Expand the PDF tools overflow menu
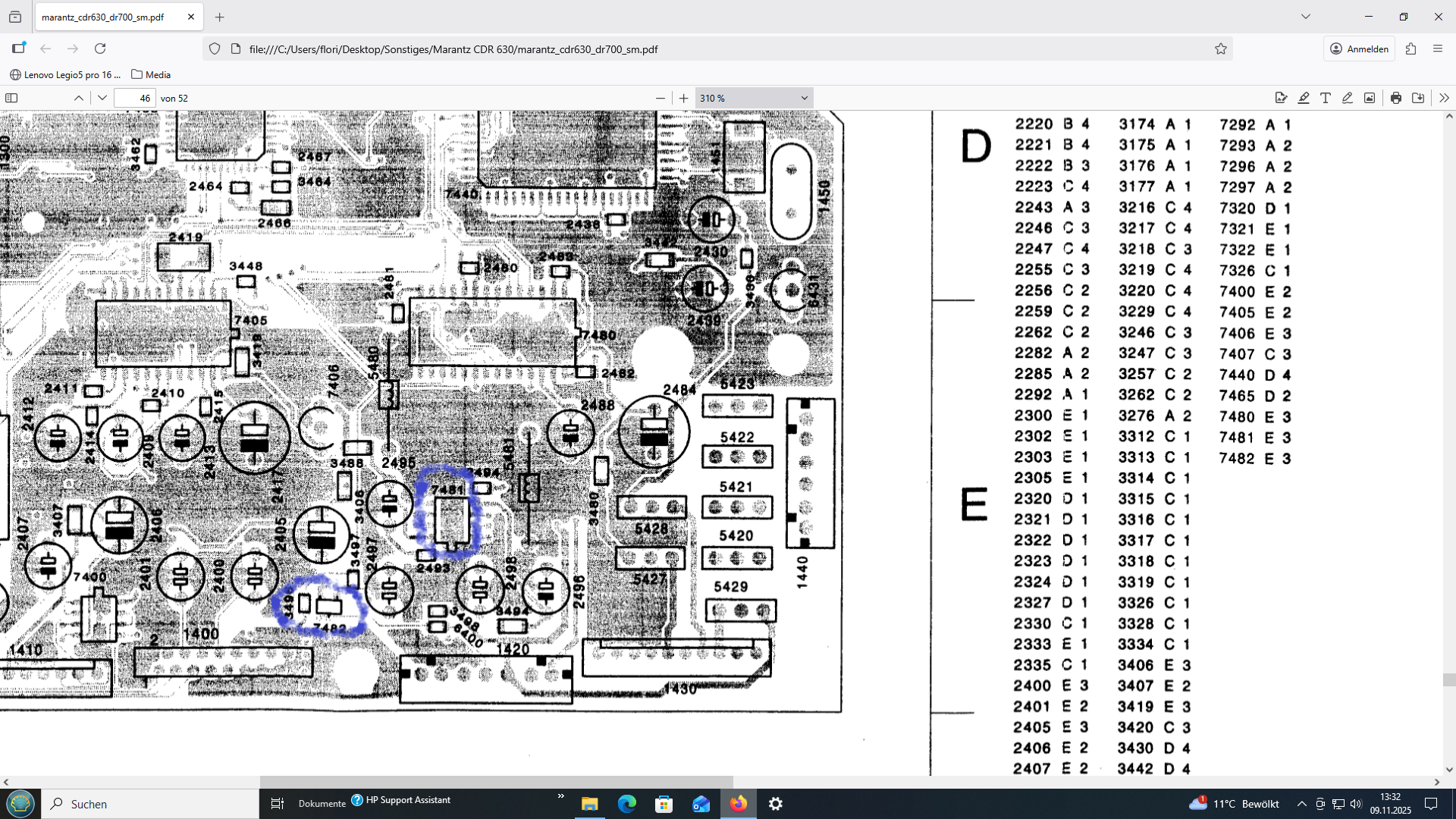1456x819 pixels. 1444,98
